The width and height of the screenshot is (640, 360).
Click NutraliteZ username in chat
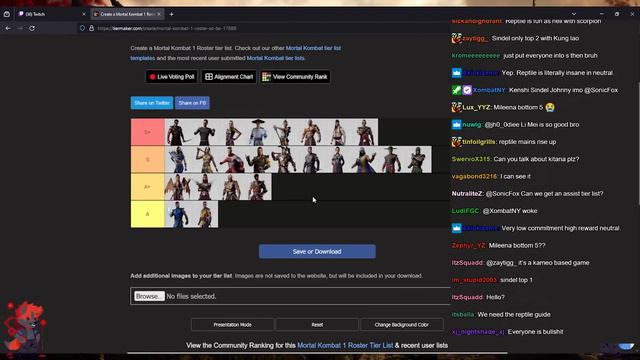tap(467, 193)
